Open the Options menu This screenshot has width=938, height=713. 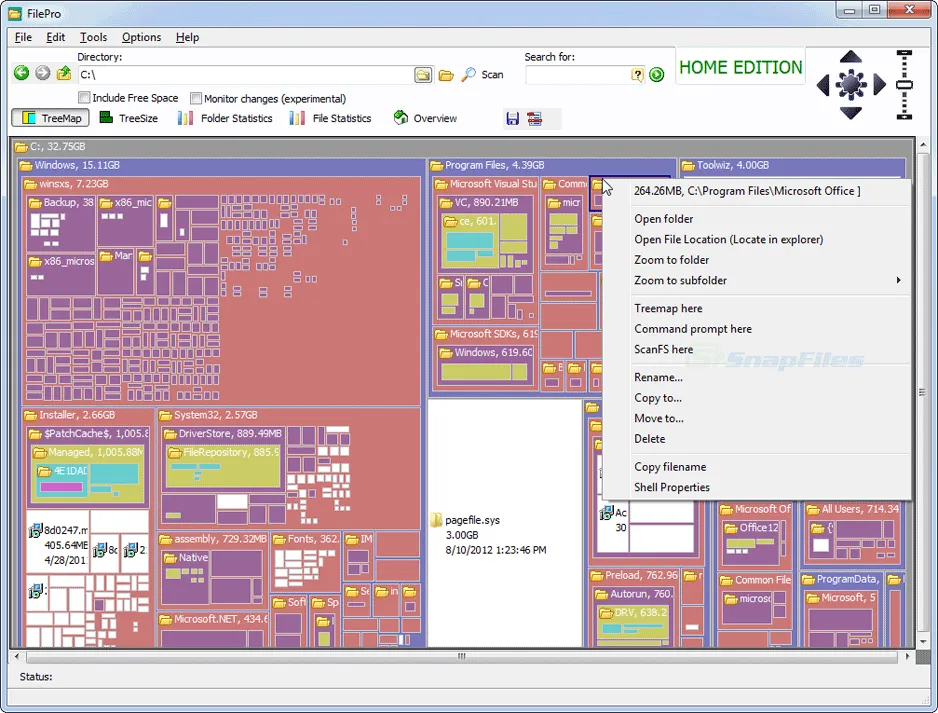tap(141, 37)
